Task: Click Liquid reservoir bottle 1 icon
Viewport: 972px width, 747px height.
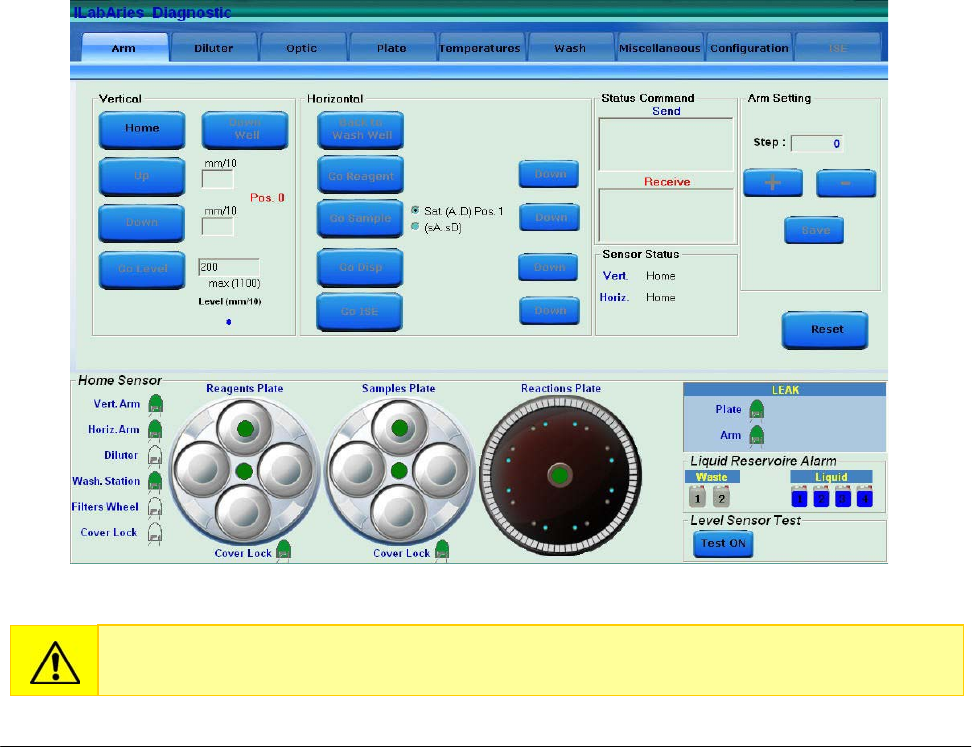Action: click(800, 497)
